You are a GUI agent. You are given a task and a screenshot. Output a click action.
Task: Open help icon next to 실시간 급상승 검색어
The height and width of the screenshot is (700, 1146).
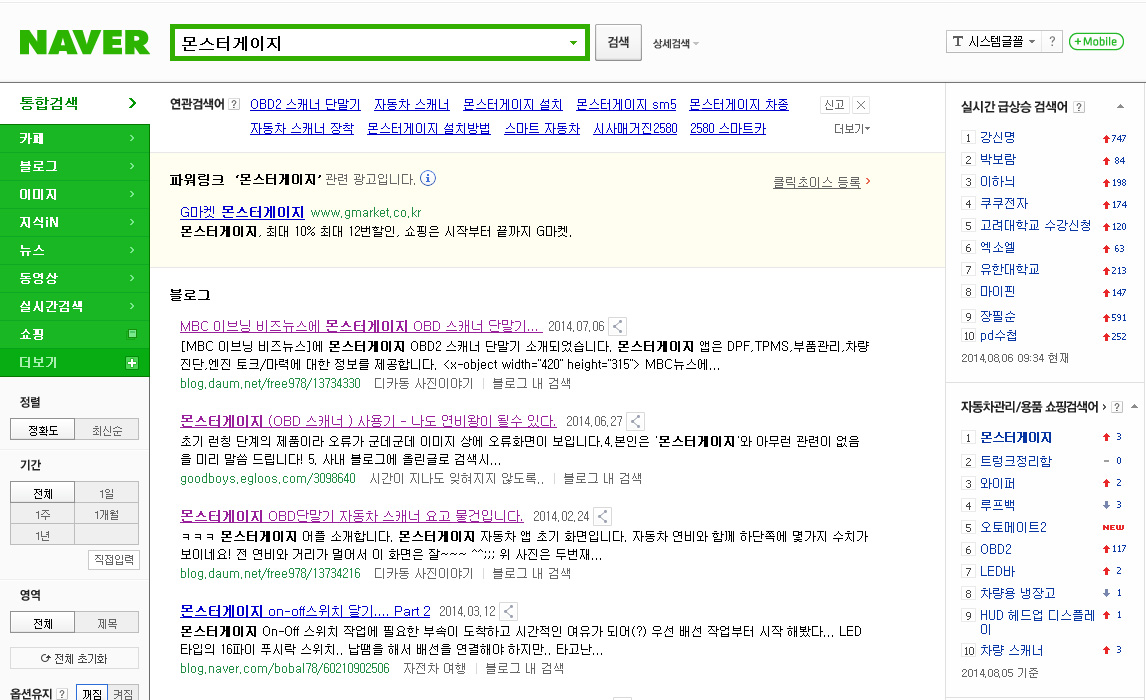[1079, 107]
